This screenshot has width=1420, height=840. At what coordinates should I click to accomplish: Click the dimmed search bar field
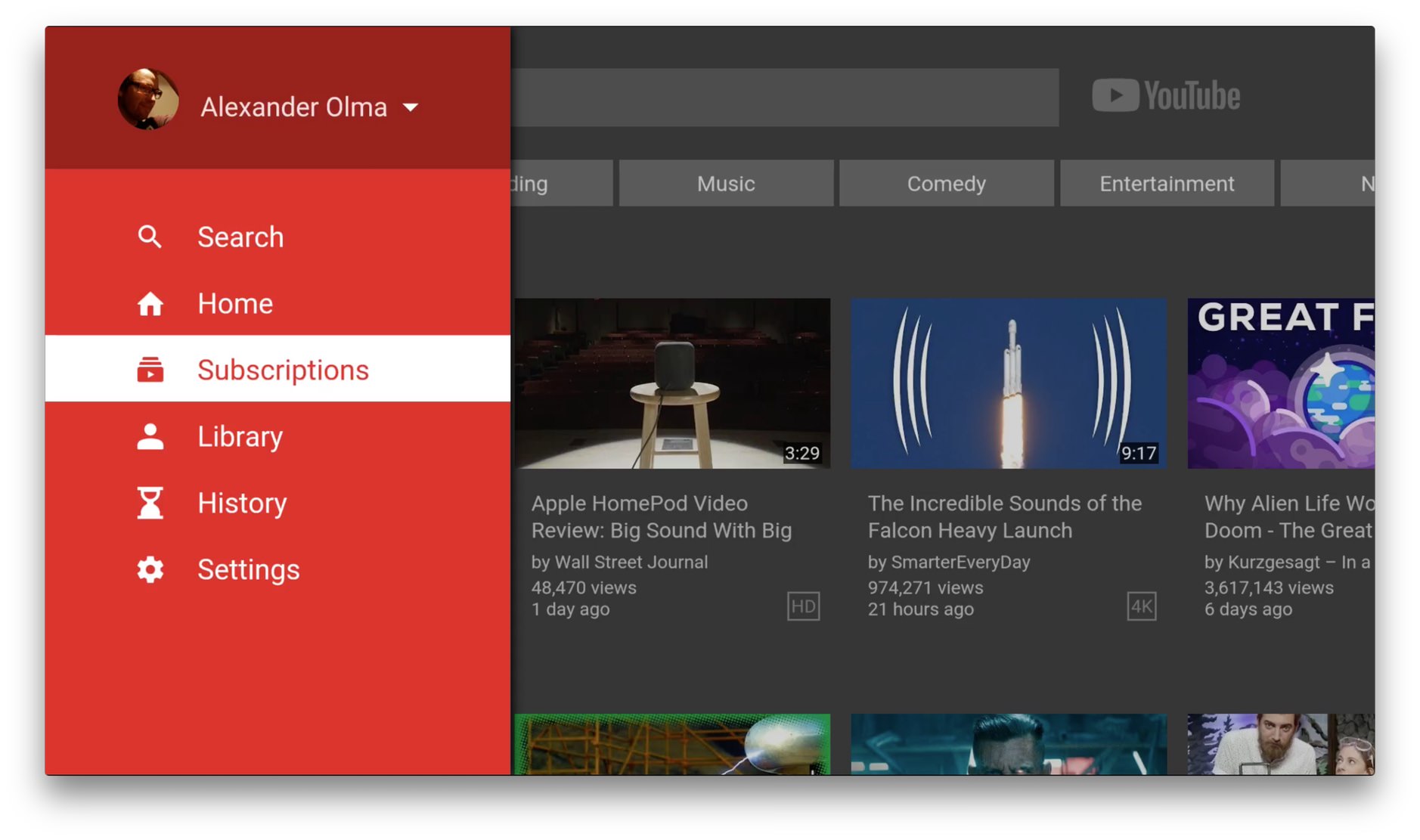[x=785, y=98]
